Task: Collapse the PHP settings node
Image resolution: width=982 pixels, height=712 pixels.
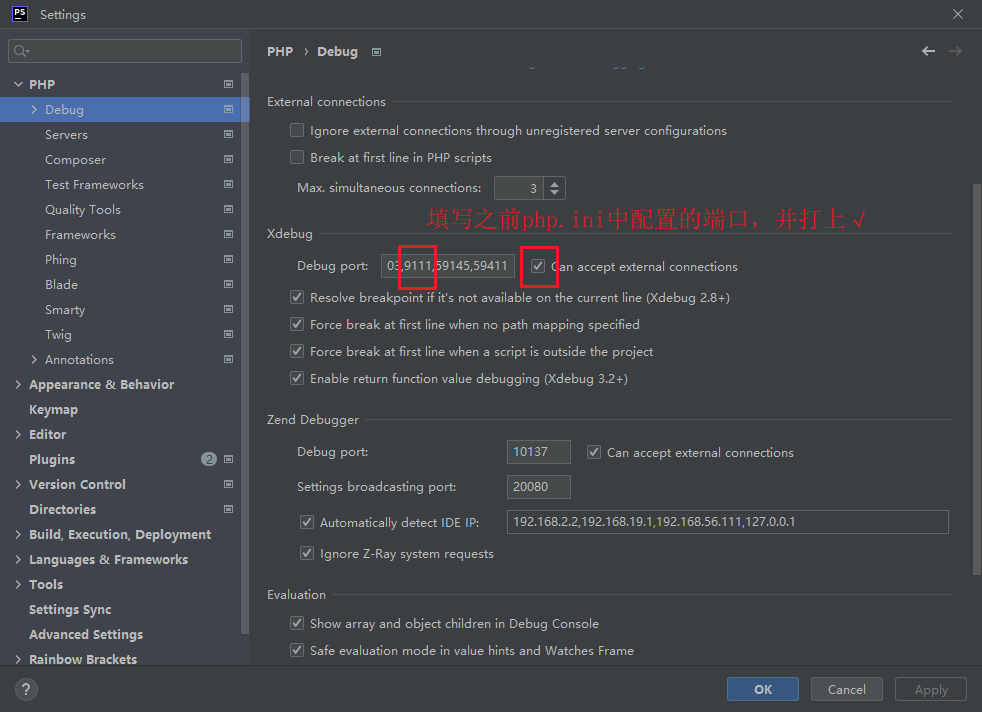Action: click(18, 85)
